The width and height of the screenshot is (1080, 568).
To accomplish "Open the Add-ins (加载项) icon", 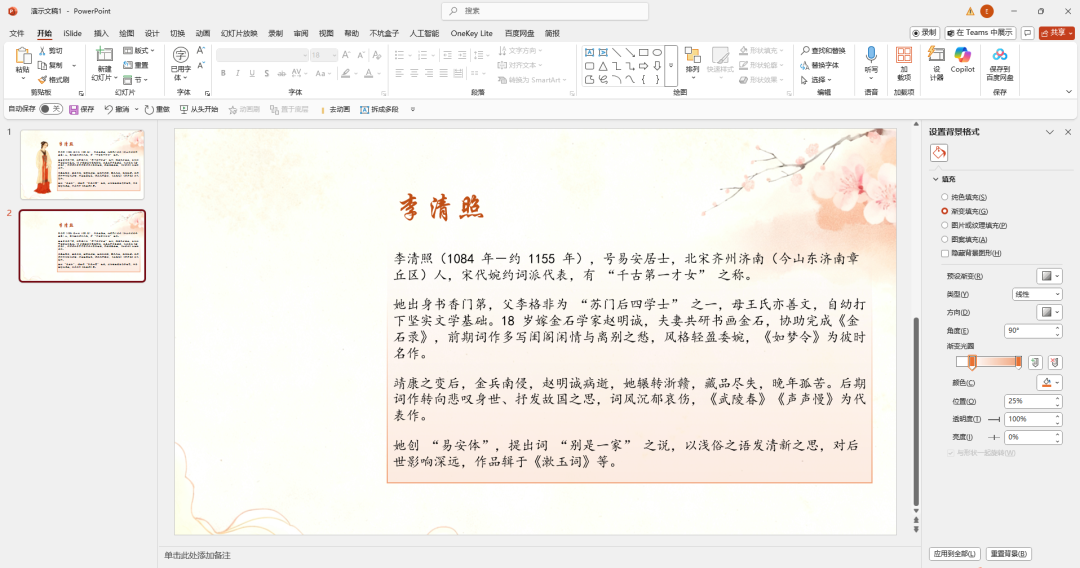I will click(x=904, y=55).
